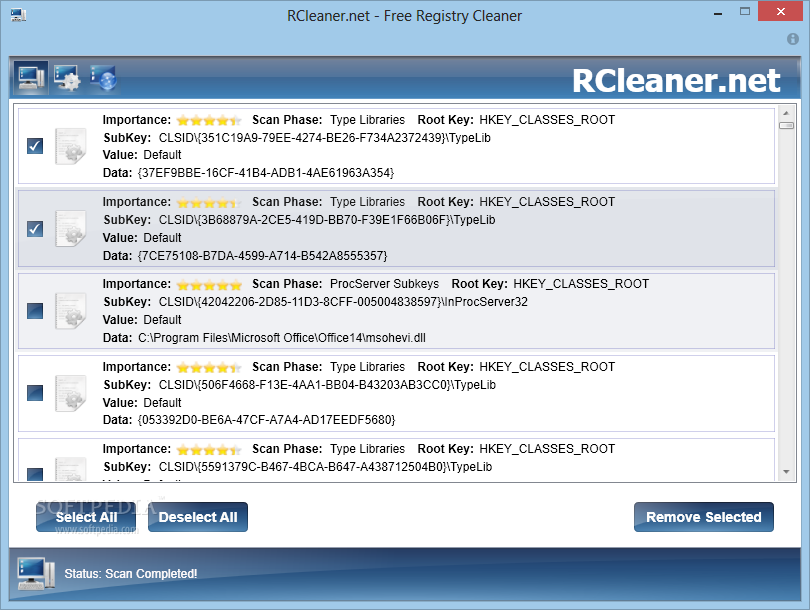The image size is (810, 610).
Task: Open the computer scan view icon in toolbar
Action: (31, 78)
